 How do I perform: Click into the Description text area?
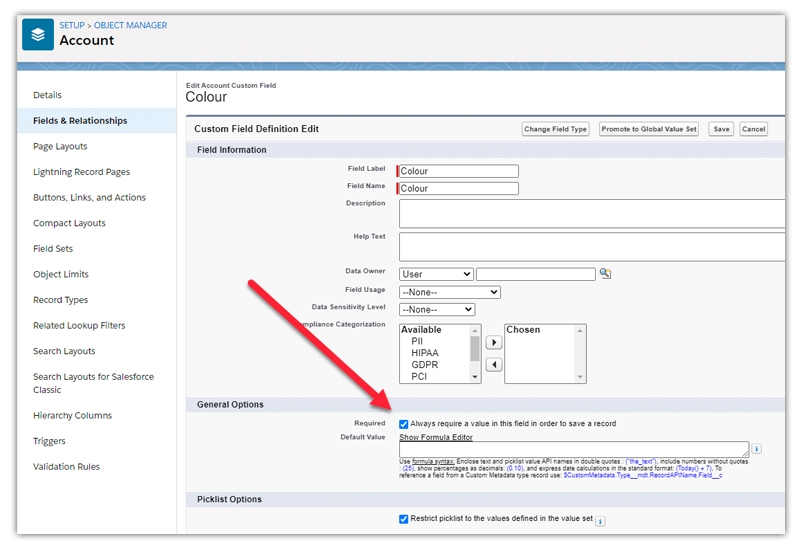[592, 214]
